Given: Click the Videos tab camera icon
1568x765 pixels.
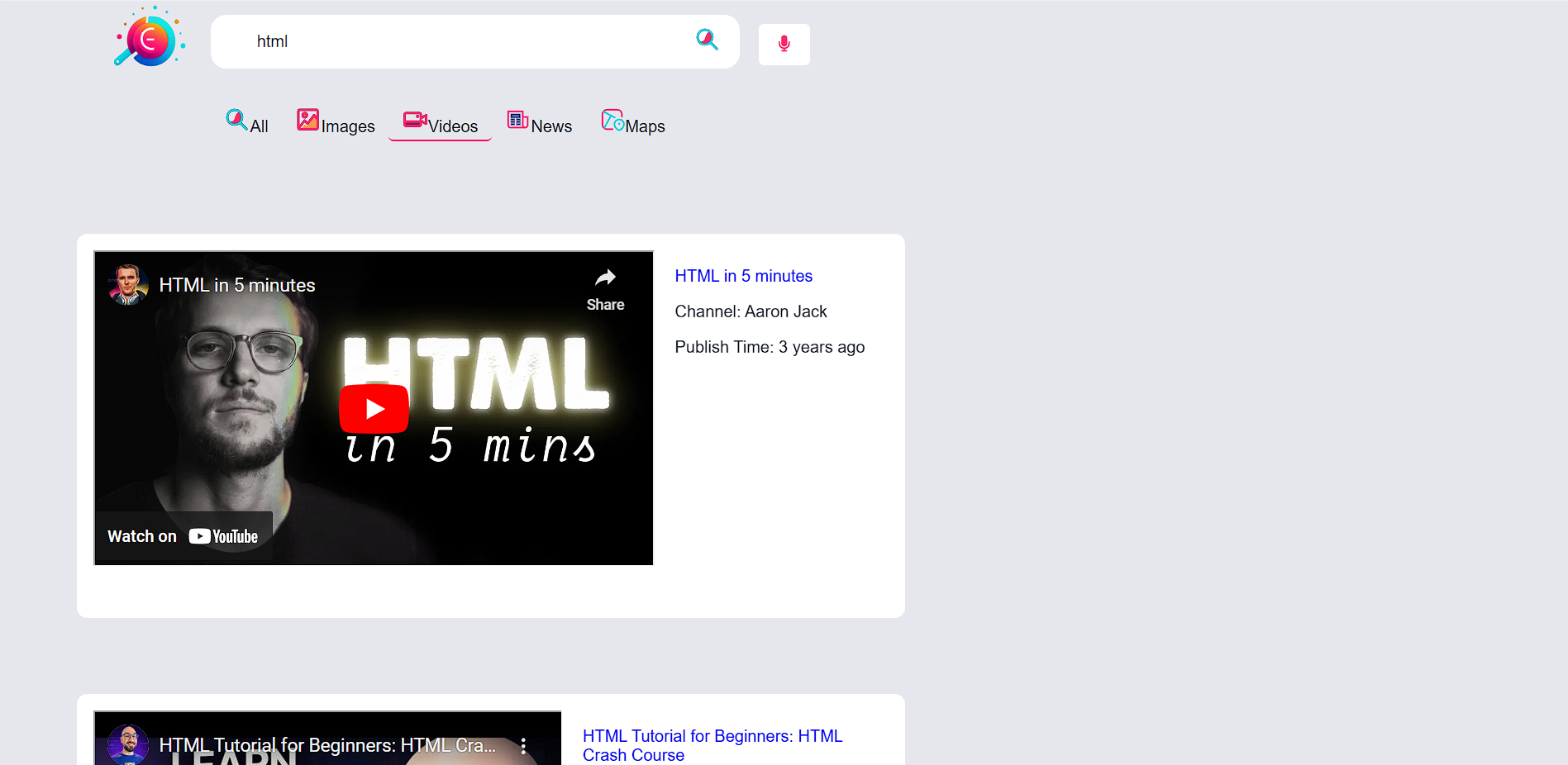Looking at the screenshot, I should 415,120.
